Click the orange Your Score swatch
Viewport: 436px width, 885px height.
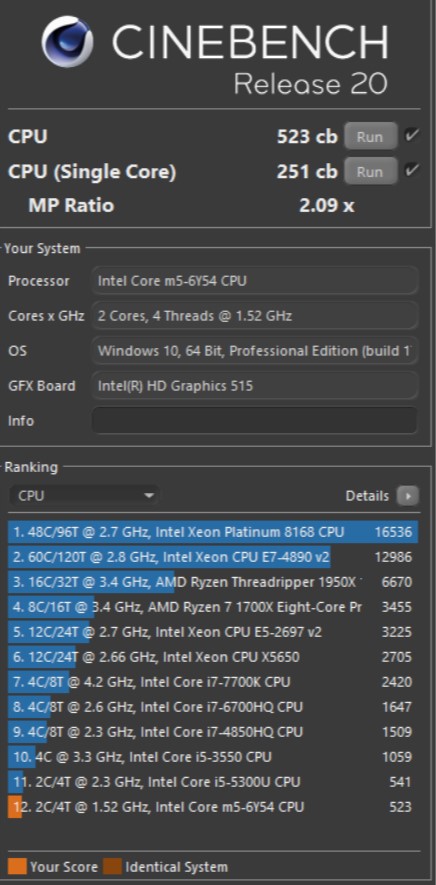click(17, 866)
